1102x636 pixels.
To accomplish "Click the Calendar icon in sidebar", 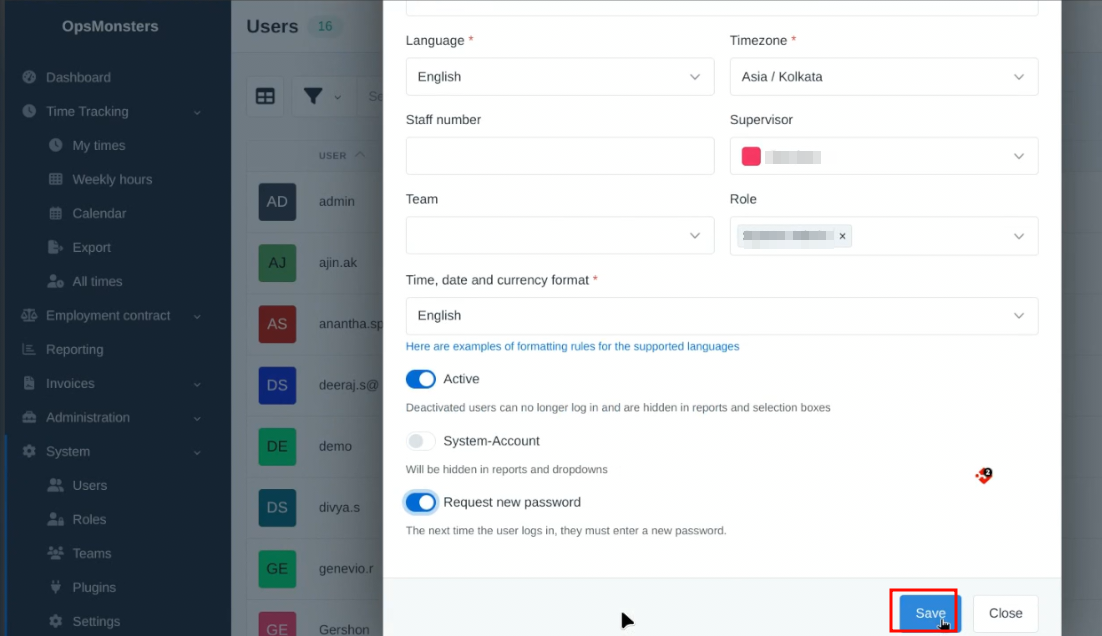I will coord(56,213).
